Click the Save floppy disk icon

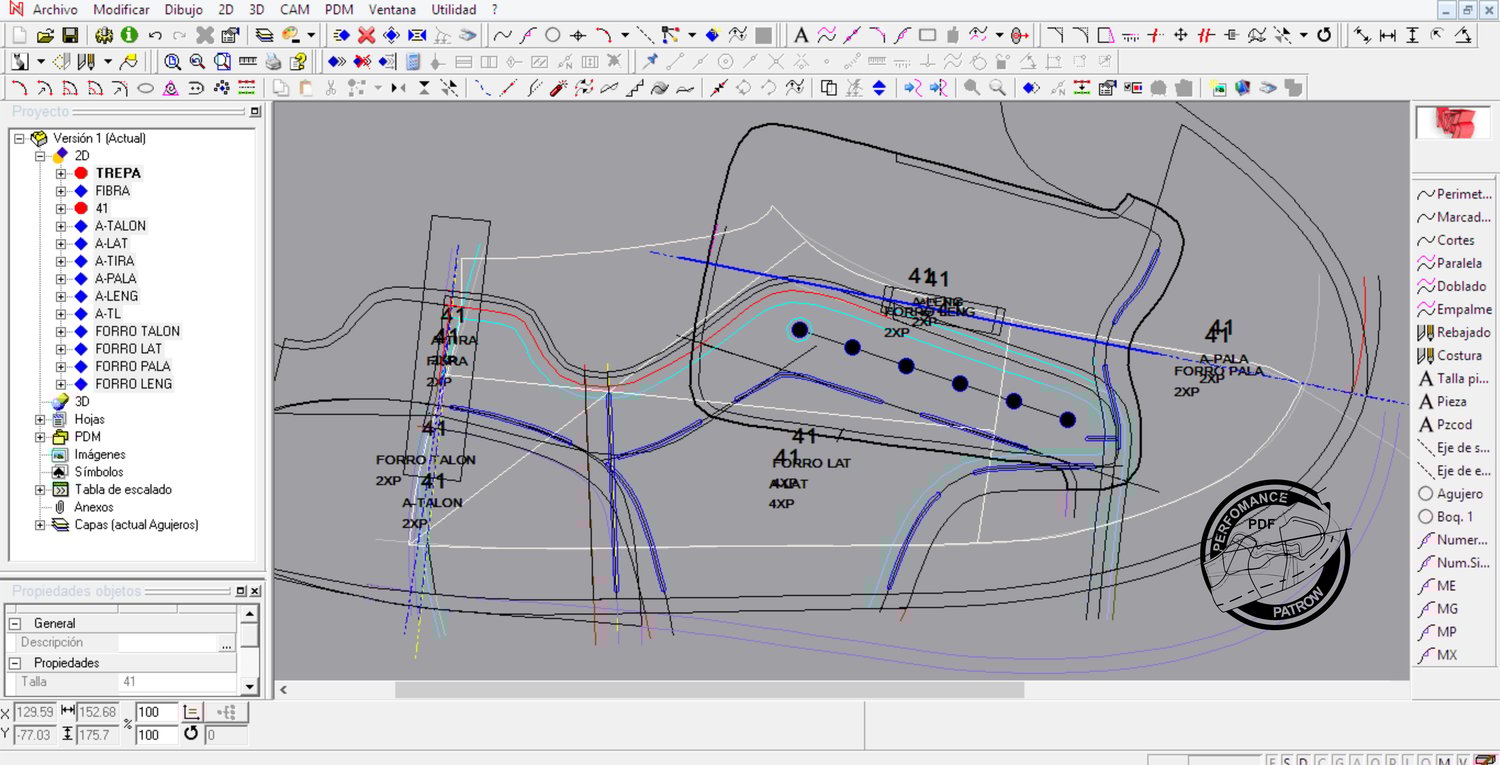pyautogui.click(x=68, y=35)
